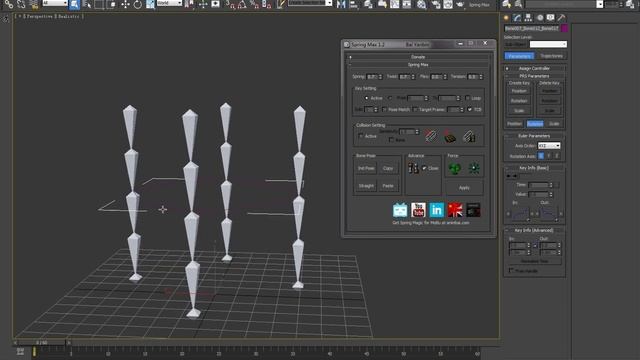Click the green radial Force icon
The width and height of the screenshot is (640, 360).
click(474, 168)
